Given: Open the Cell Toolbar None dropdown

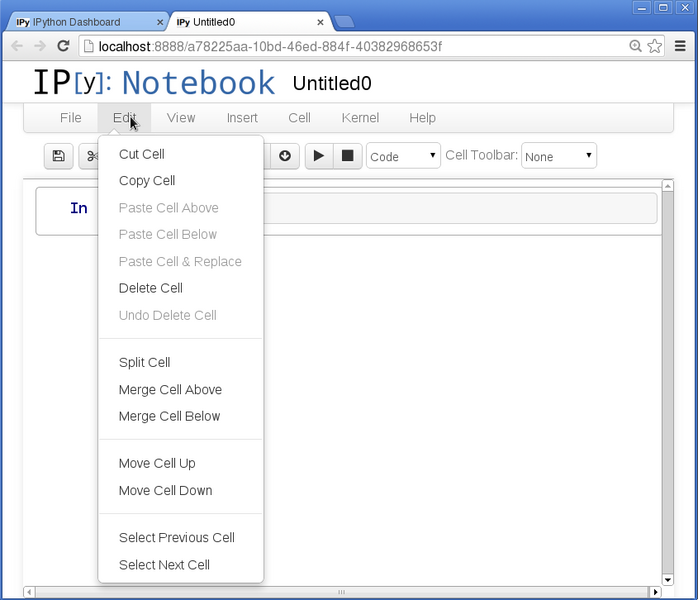Looking at the screenshot, I should coord(559,156).
